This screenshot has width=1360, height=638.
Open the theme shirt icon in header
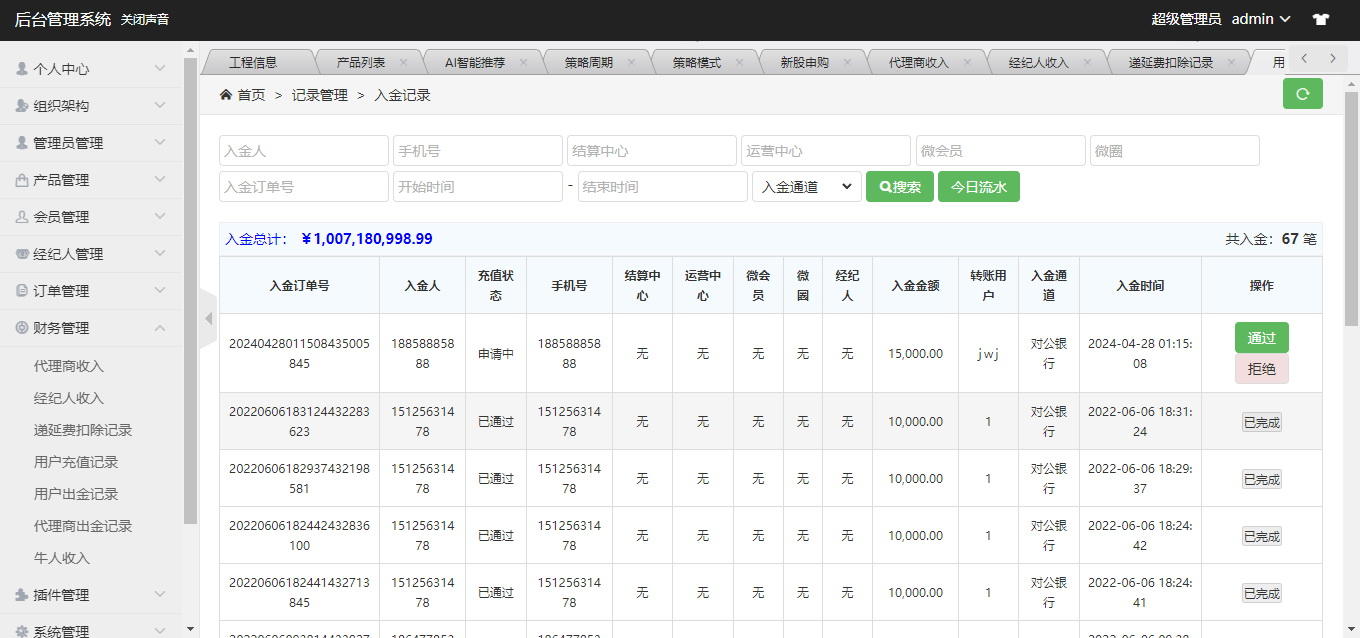point(1320,19)
